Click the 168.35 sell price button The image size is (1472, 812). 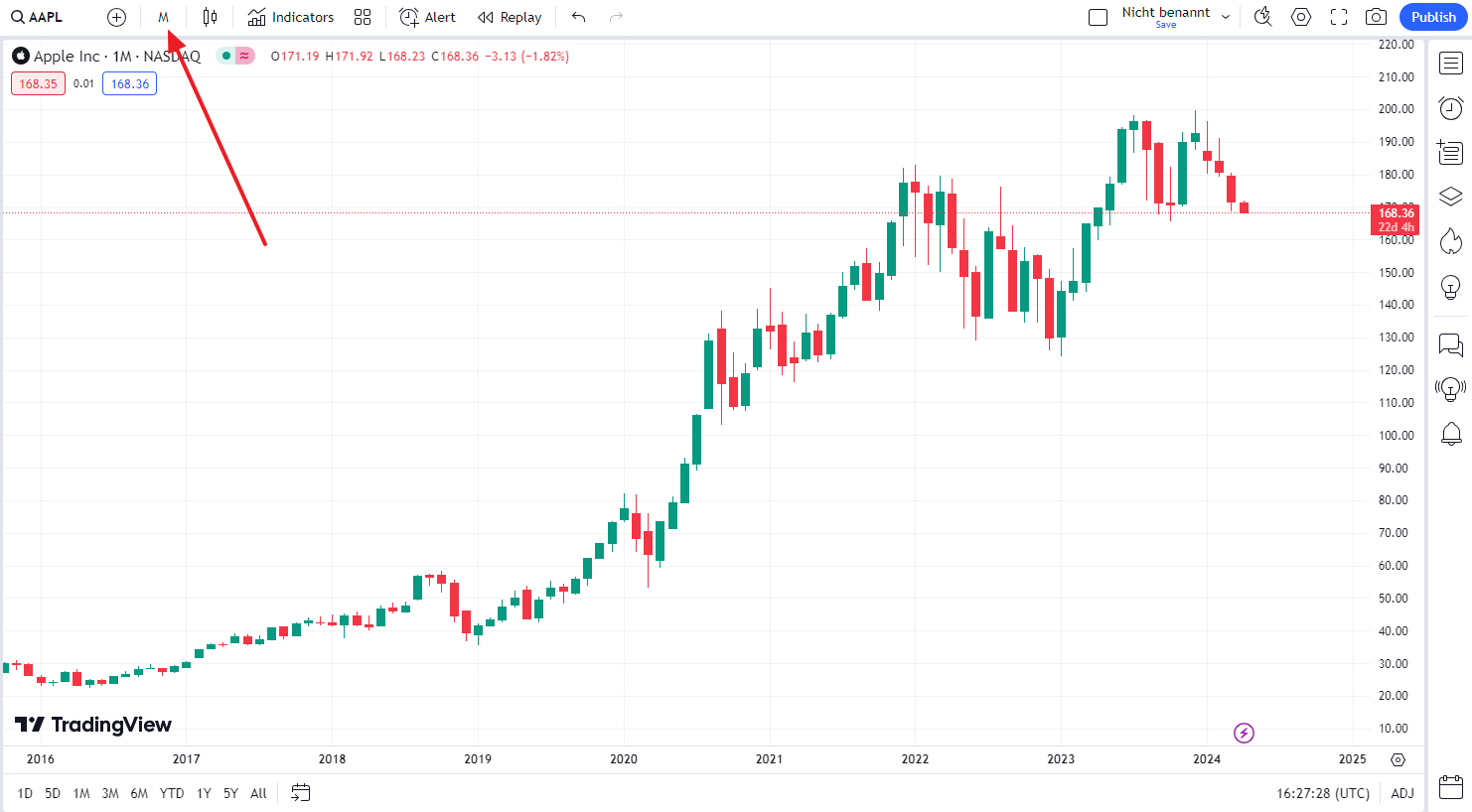[x=39, y=83]
